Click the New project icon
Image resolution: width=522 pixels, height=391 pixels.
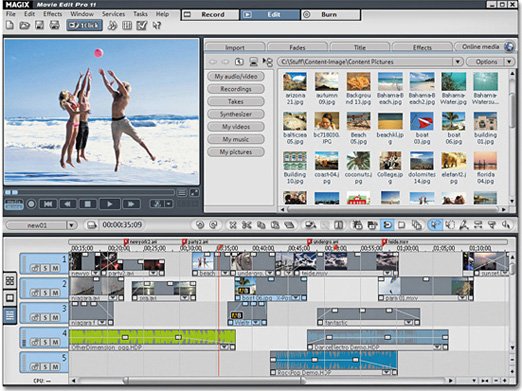pos(10,25)
